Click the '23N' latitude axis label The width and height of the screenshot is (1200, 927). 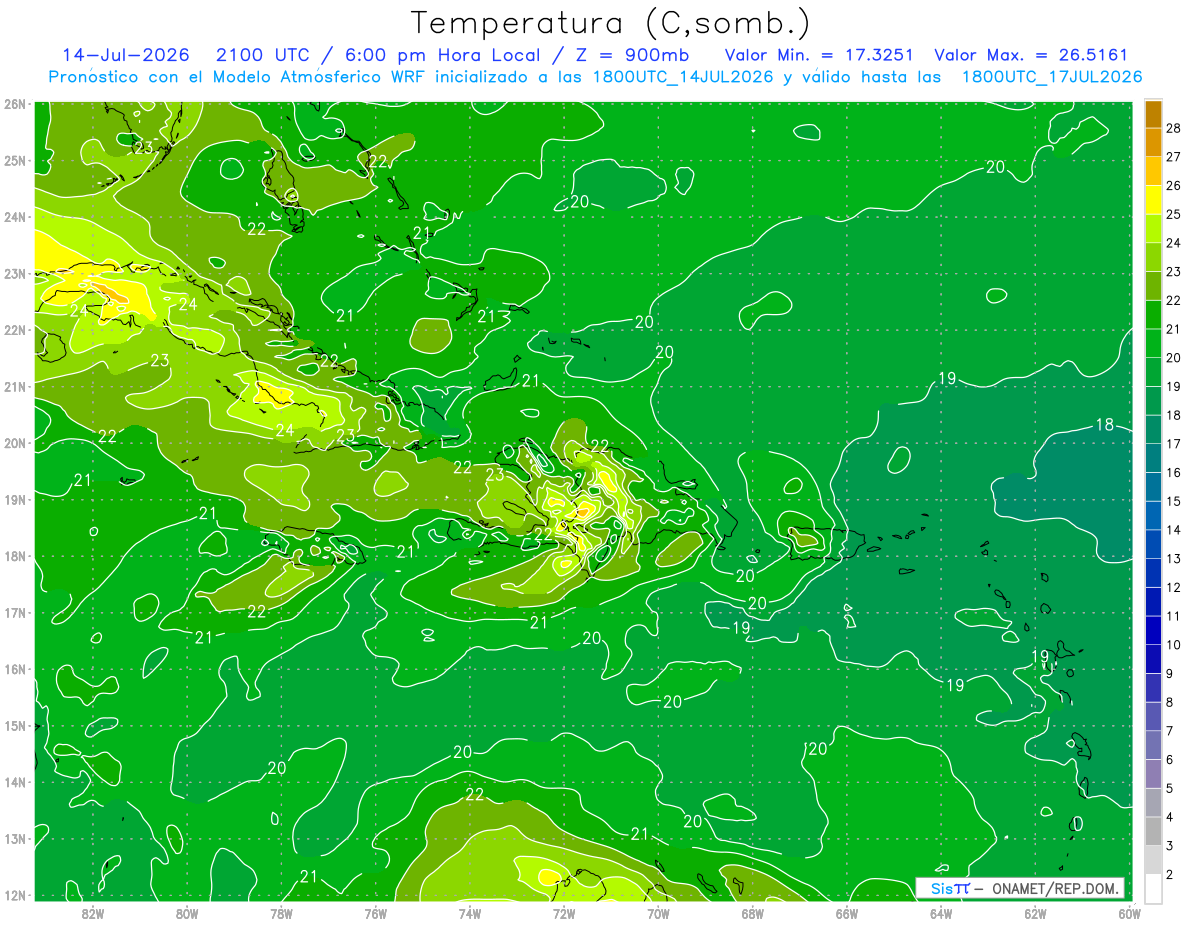pyautogui.click(x=13, y=273)
